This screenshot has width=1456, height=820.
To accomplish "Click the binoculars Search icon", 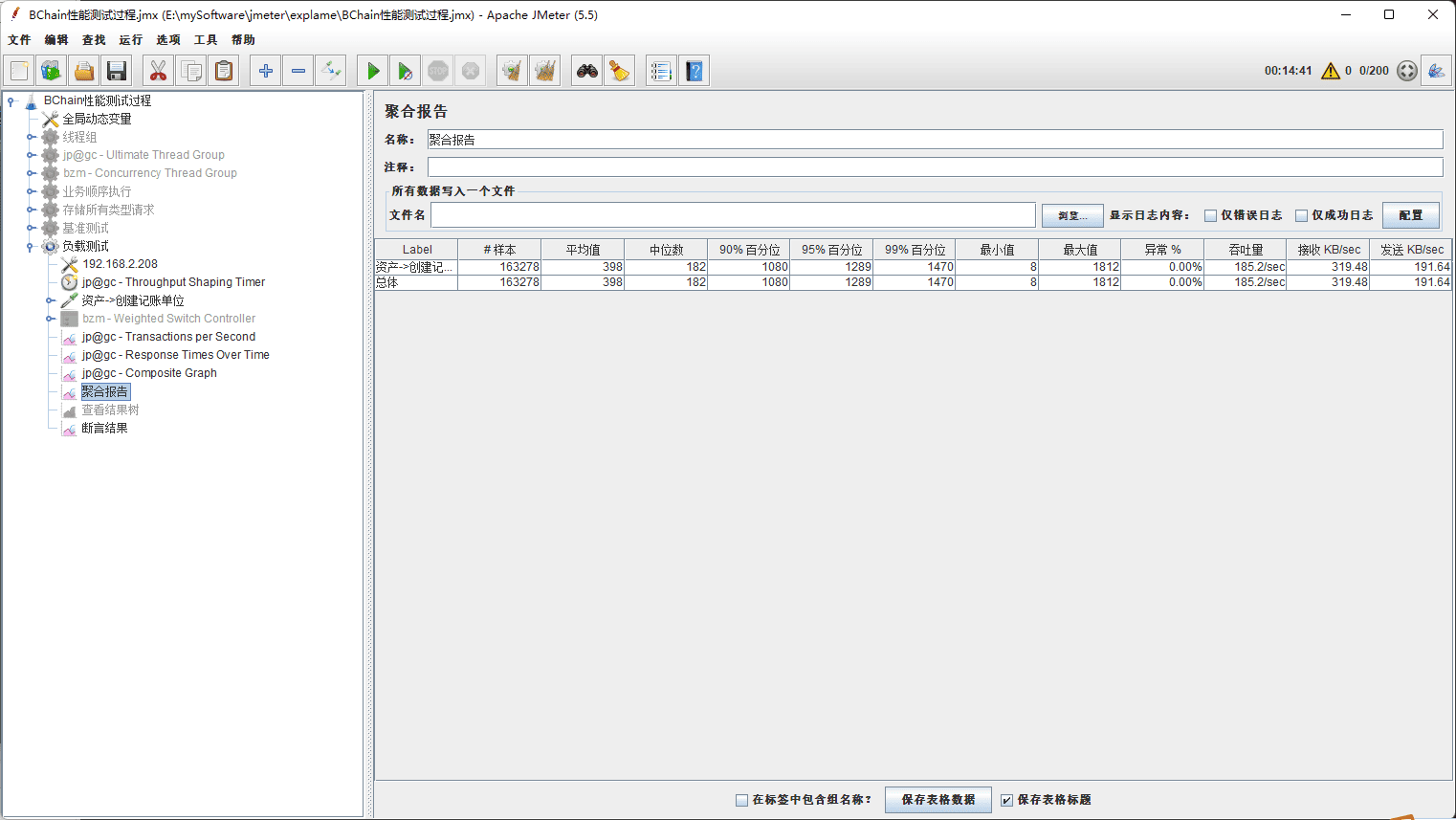I will 586,71.
